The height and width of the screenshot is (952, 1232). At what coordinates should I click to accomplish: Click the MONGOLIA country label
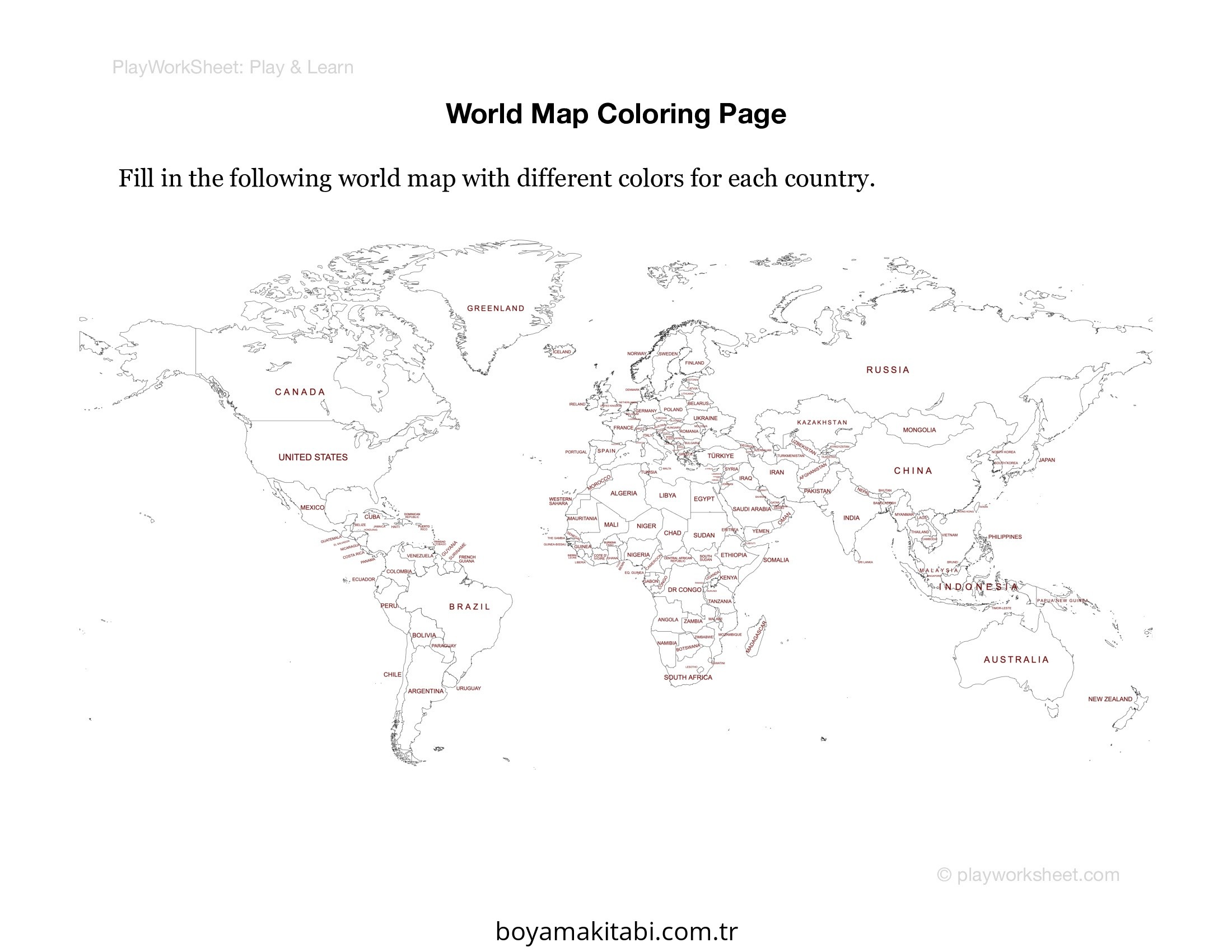[919, 430]
